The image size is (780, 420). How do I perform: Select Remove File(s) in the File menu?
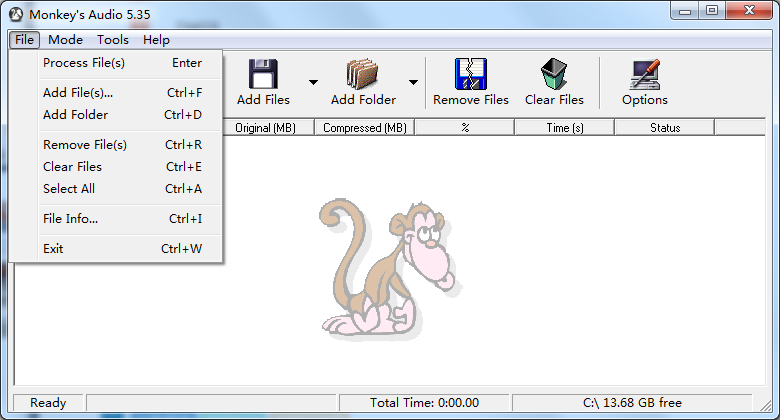(122, 145)
